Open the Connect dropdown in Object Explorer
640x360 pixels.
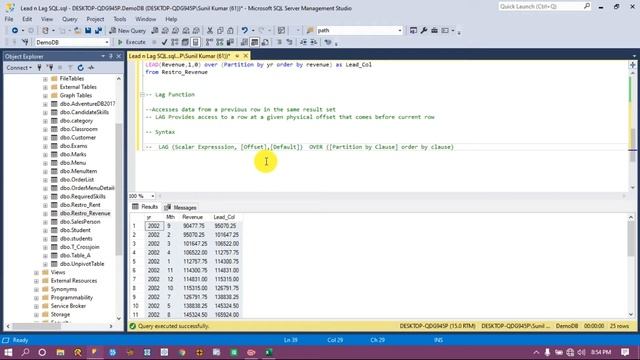coord(19,68)
